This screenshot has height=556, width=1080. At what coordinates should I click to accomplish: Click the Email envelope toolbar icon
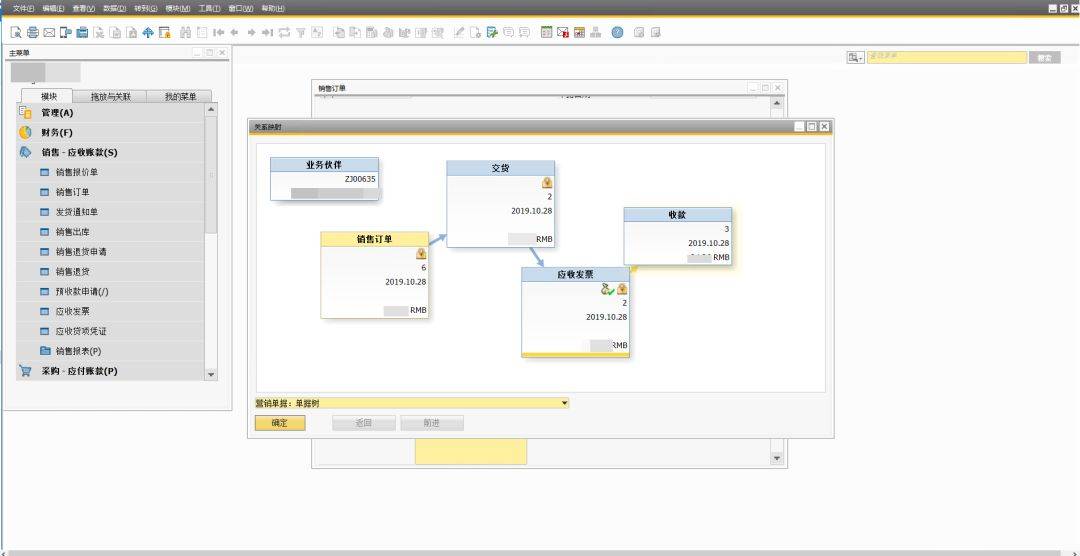pyautogui.click(x=49, y=32)
